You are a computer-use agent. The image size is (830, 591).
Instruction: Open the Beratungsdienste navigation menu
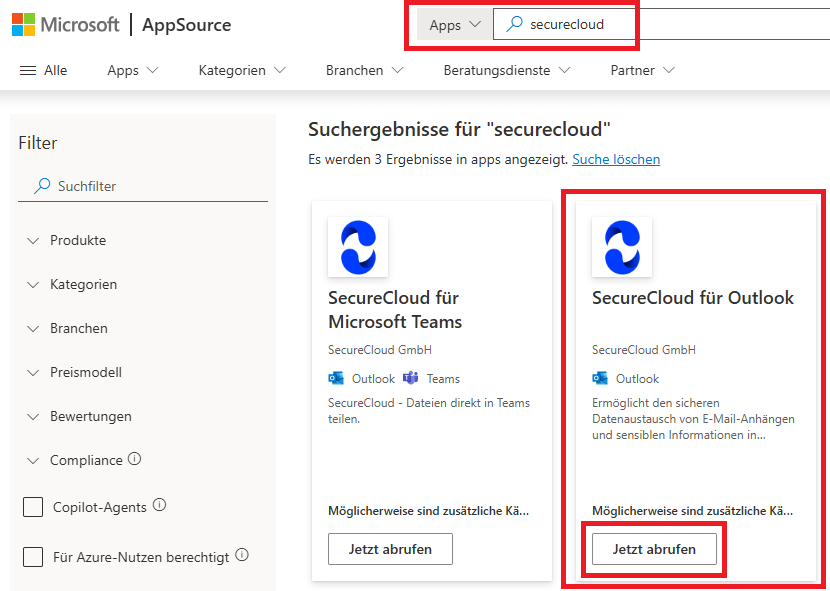507,70
